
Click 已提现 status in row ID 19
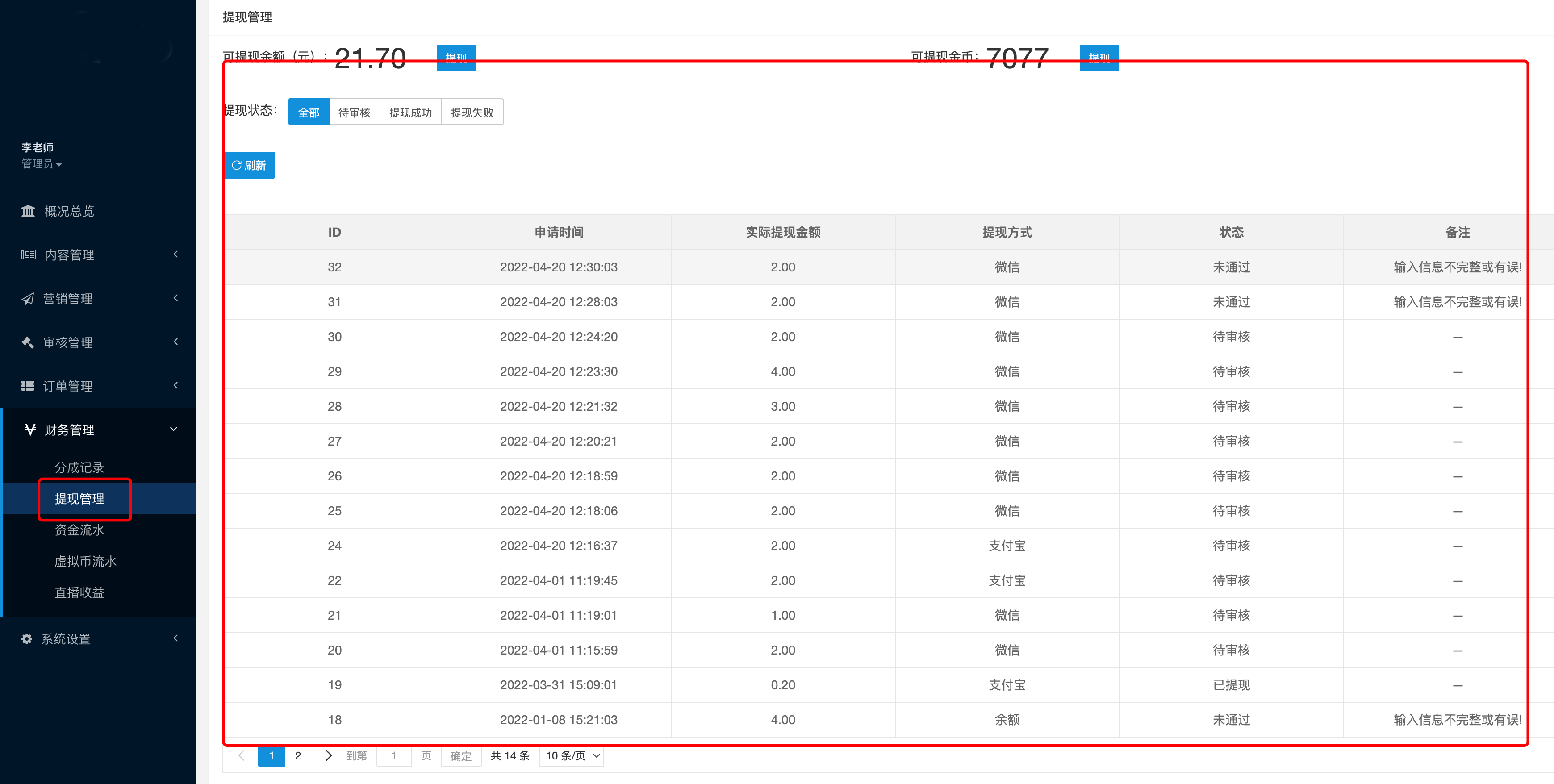tap(1231, 685)
